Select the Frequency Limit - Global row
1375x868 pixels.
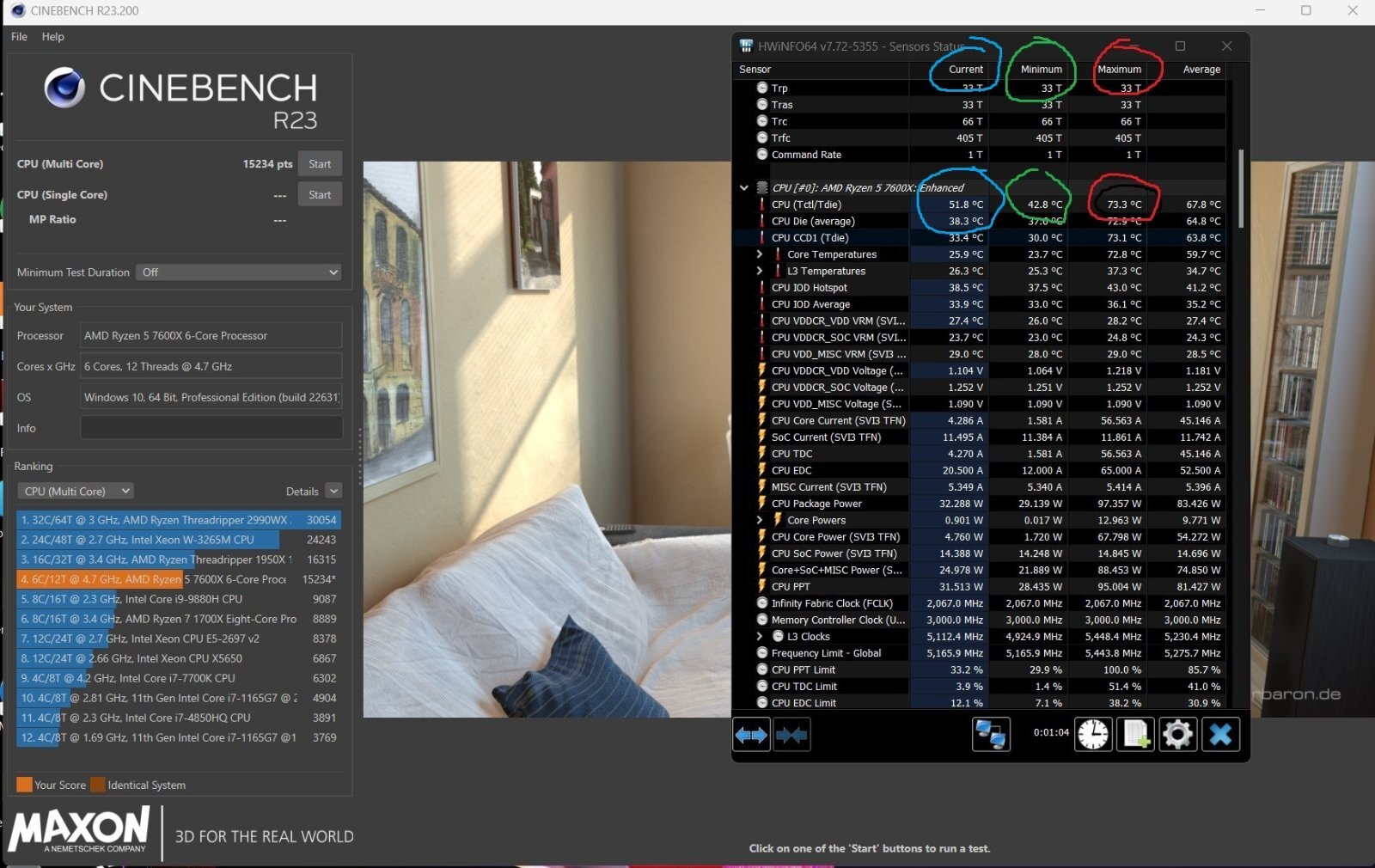[980, 653]
